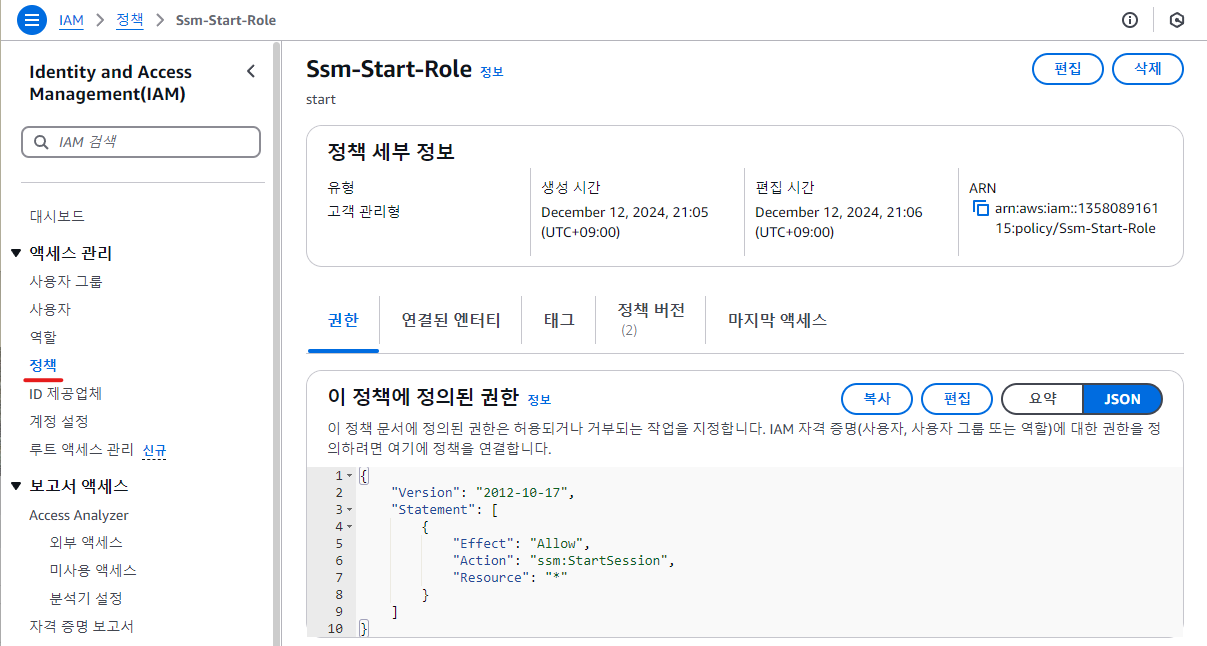Click the "Allow" effect value
Image resolution: width=1207 pixels, height=646 pixels.
(558, 544)
